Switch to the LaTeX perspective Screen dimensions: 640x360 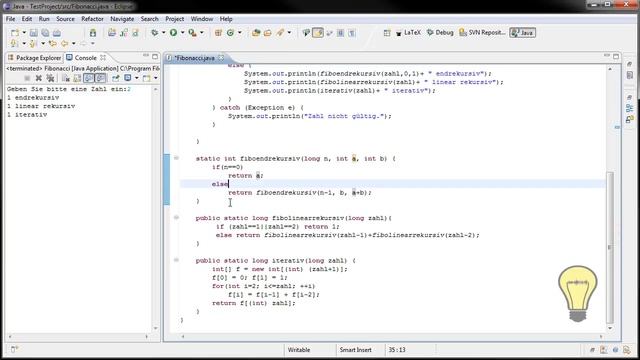click(408, 33)
